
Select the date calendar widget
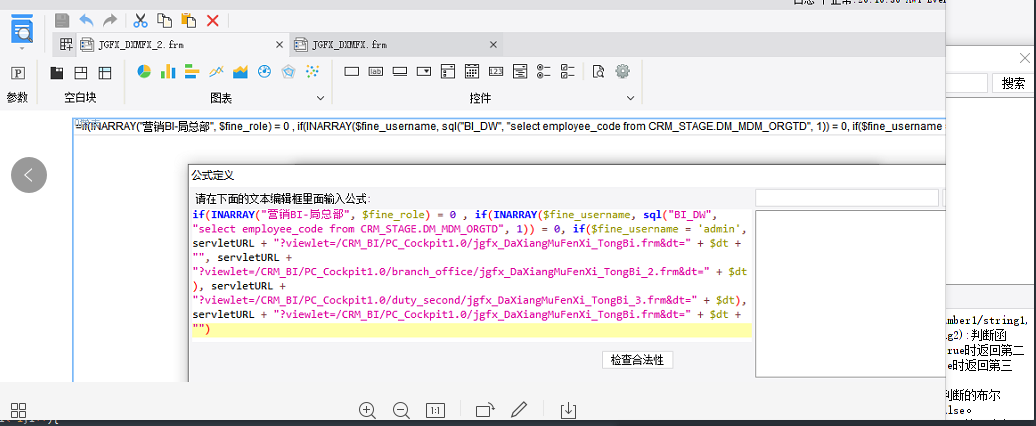click(472, 71)
